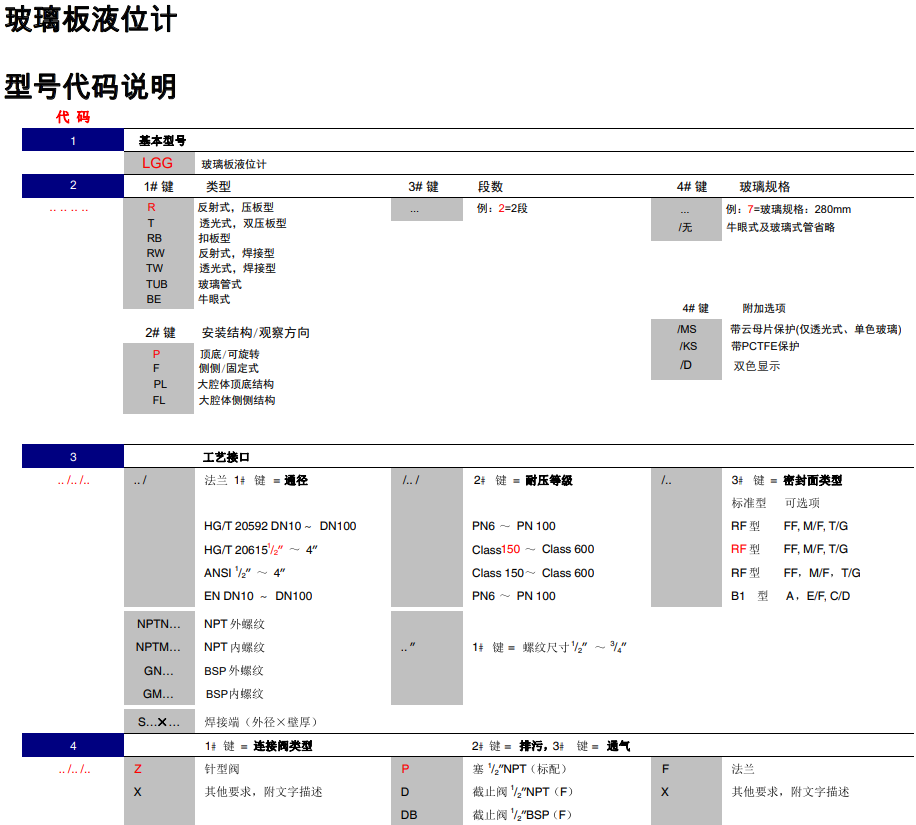
Task: Click the text EN DN10 ～ DN100
Action: pyautogui.click(x=258, y=596)
